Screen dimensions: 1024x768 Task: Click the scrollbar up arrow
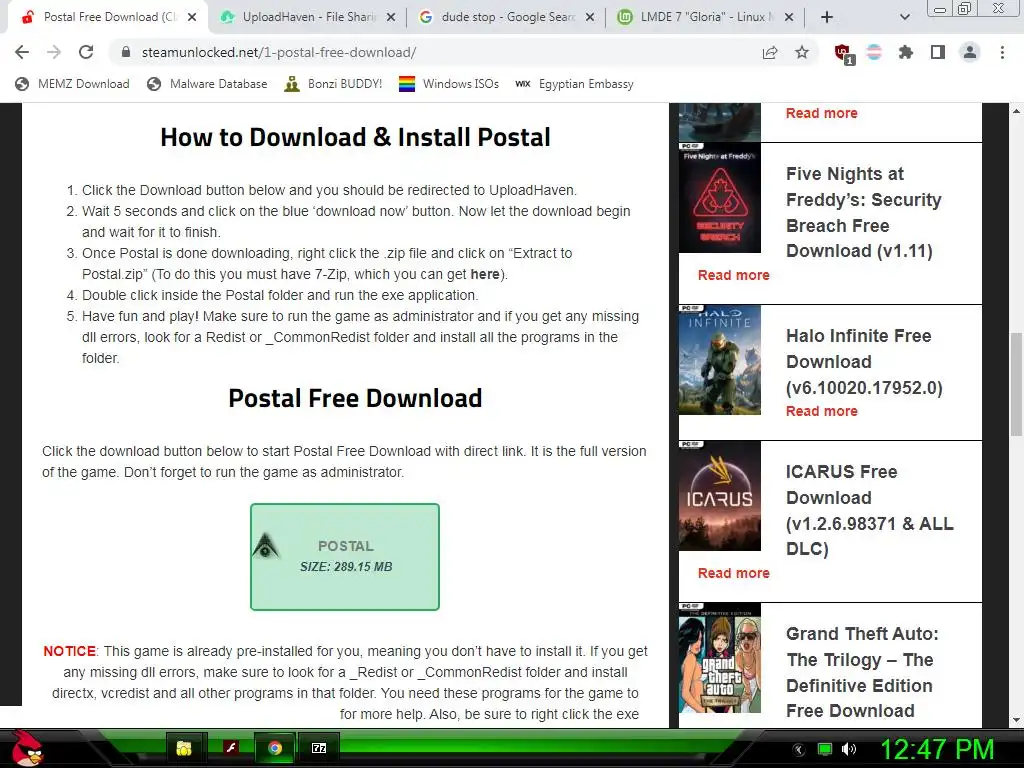coord(1016,111)
